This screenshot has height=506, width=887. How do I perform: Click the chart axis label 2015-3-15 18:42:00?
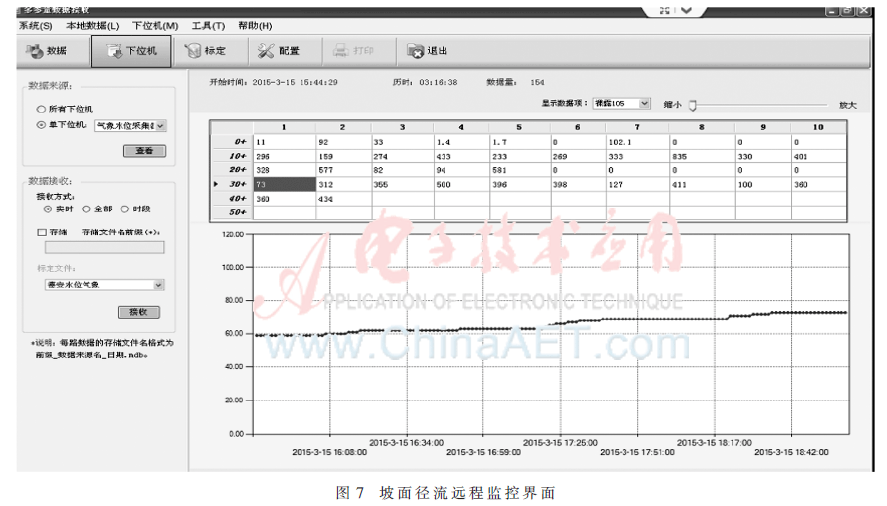tap(791, 452)
